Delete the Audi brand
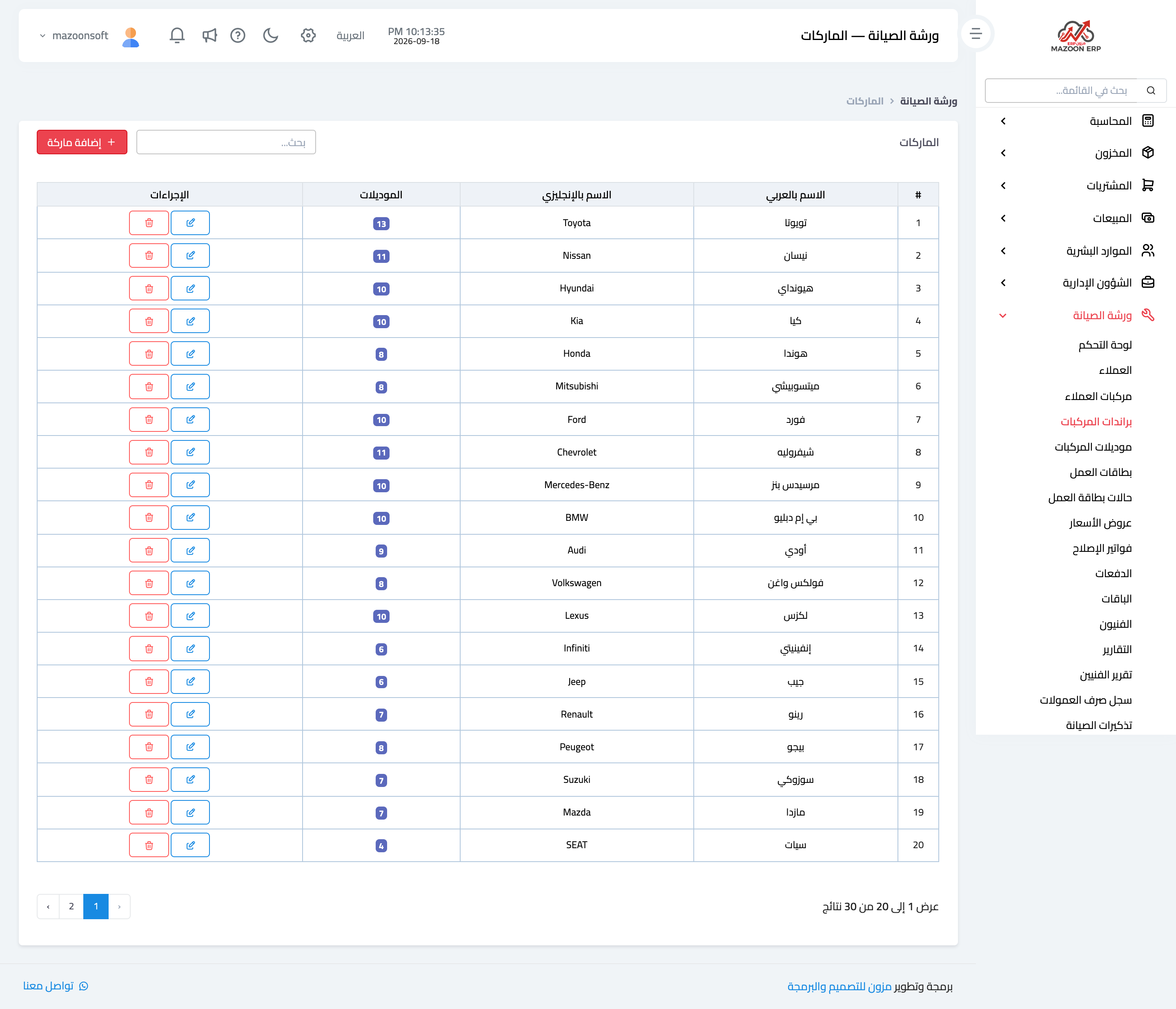 pyautogui.click(x=149, y=551)
